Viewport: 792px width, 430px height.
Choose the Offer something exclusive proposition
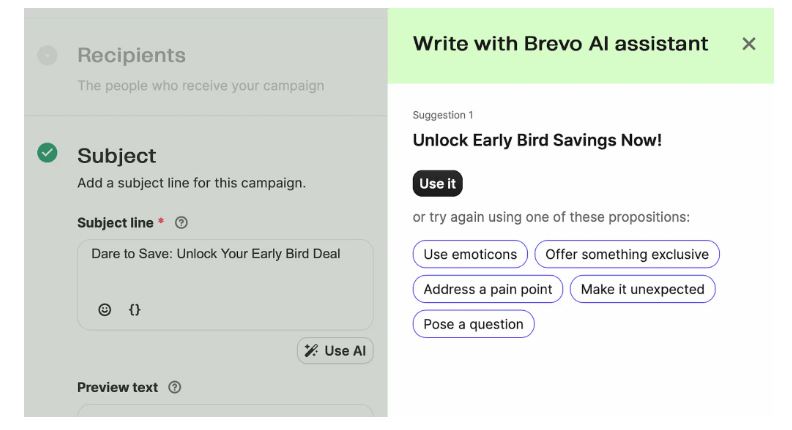627,254
